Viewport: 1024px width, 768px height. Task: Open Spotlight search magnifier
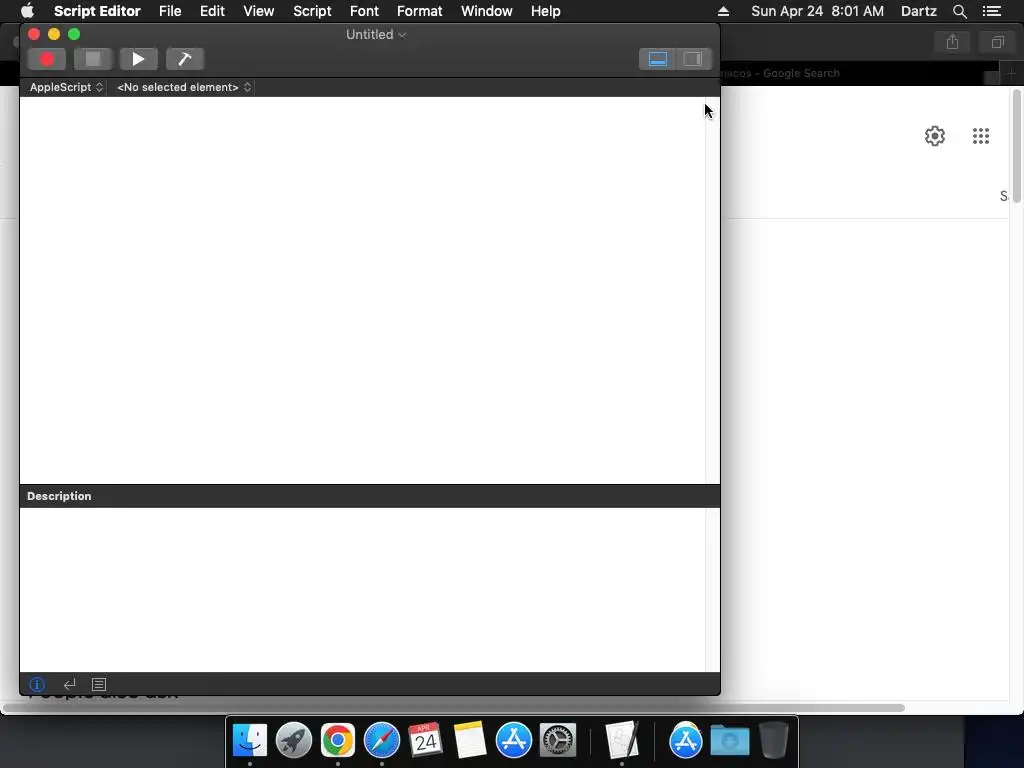[959, 11]
